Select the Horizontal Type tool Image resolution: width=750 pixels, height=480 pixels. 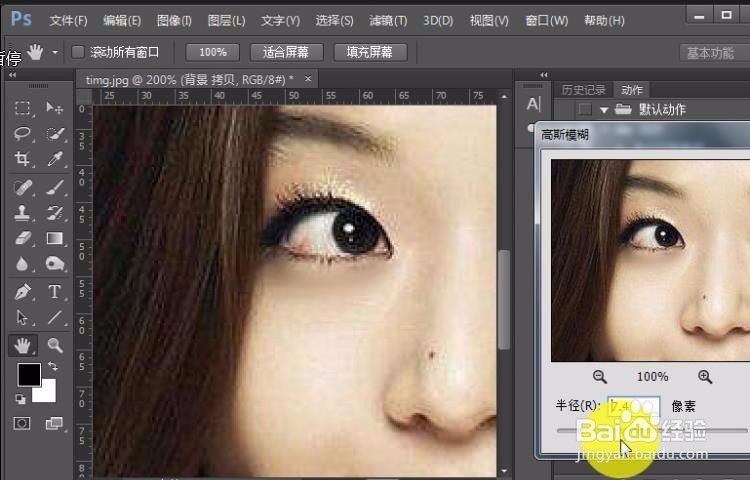click(55, 291)
